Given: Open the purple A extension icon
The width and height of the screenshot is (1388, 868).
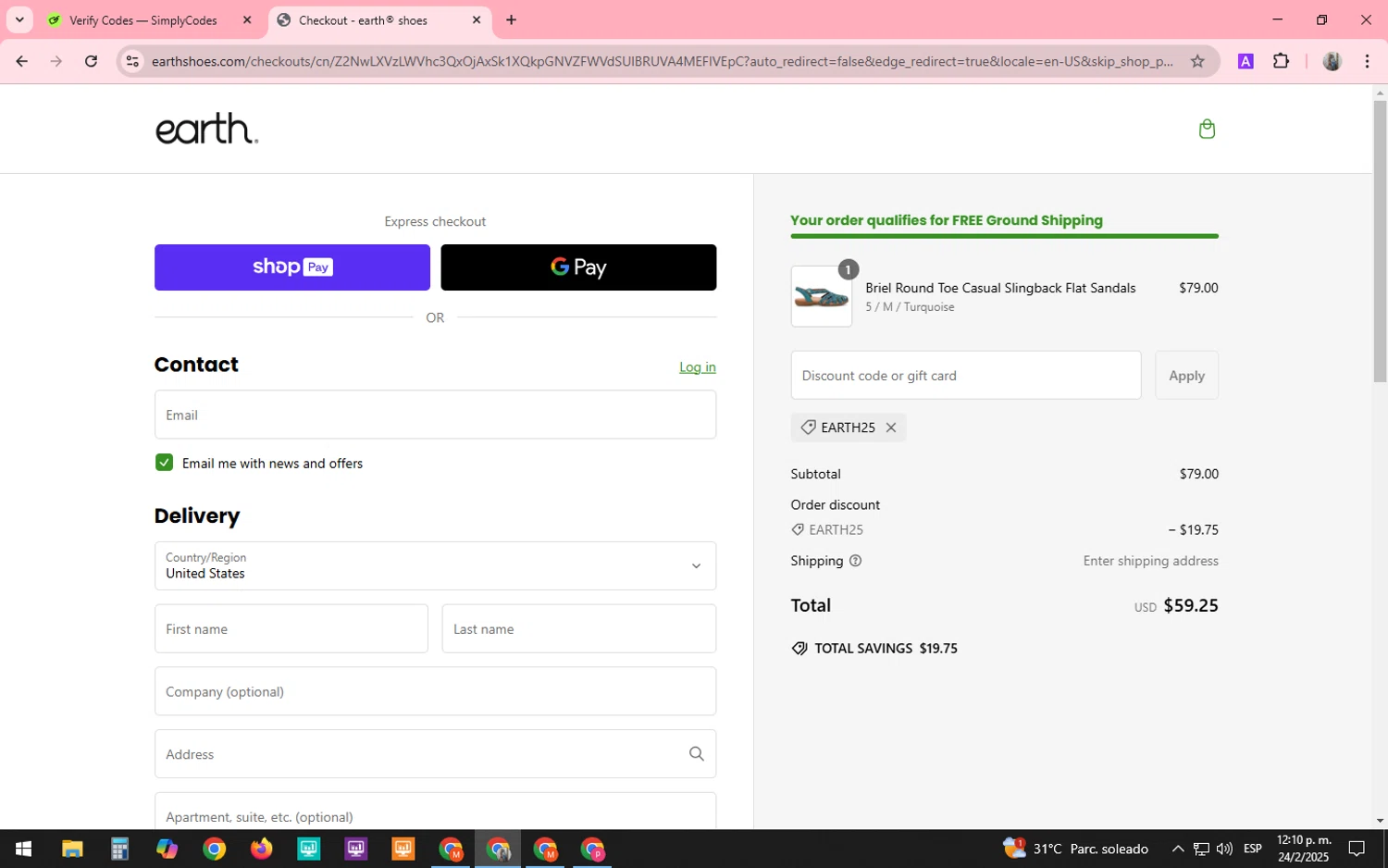Looking at the screenshot, I should click(1245, 61).
